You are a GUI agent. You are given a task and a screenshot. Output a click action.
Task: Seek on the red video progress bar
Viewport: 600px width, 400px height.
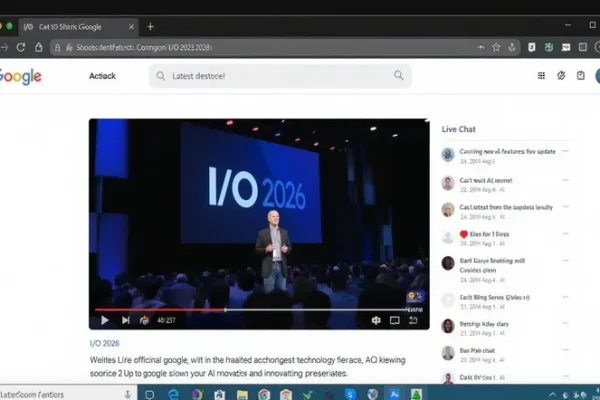click(160, 310)
